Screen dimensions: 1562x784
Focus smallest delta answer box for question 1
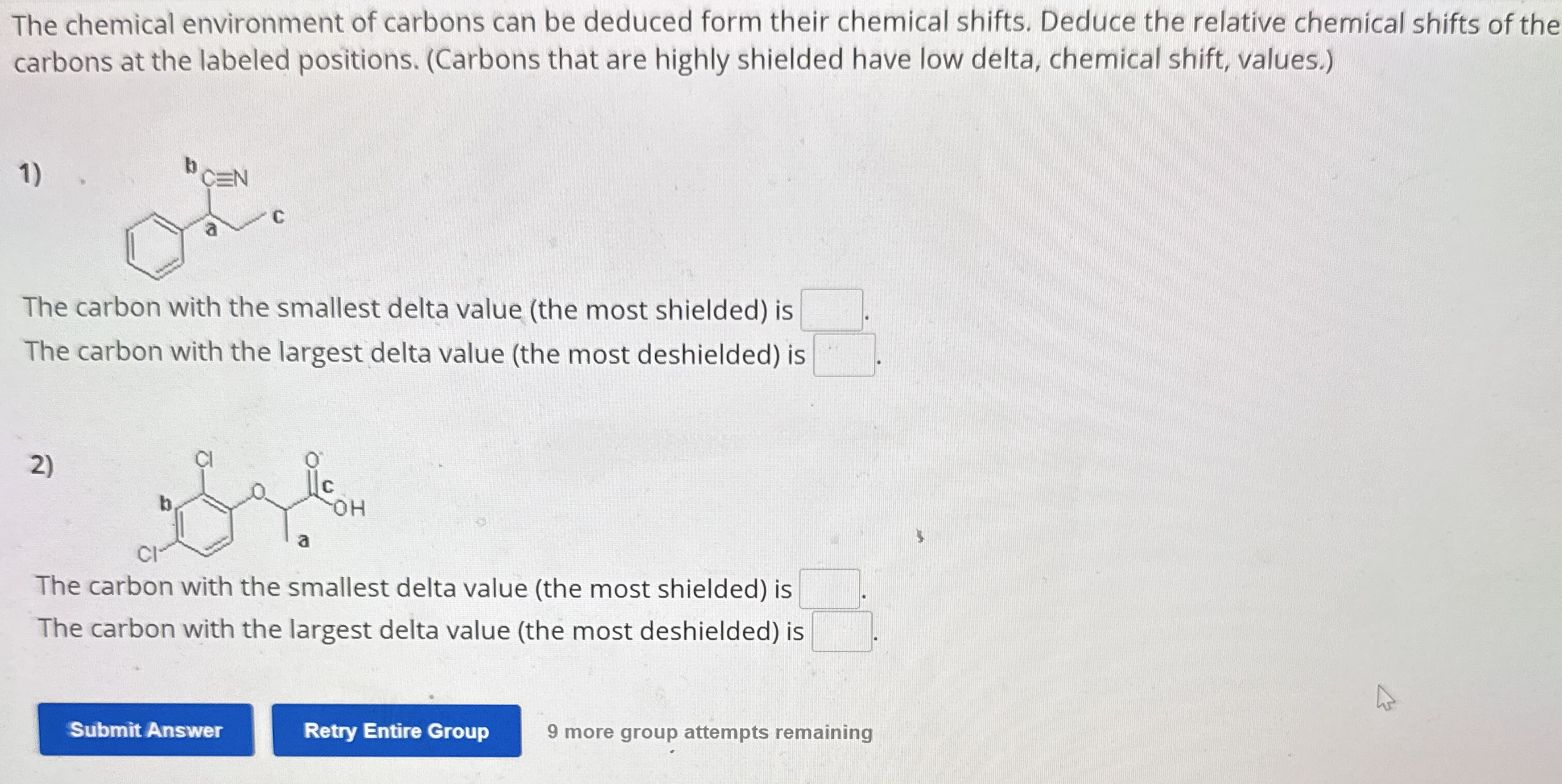click(832, 310)
